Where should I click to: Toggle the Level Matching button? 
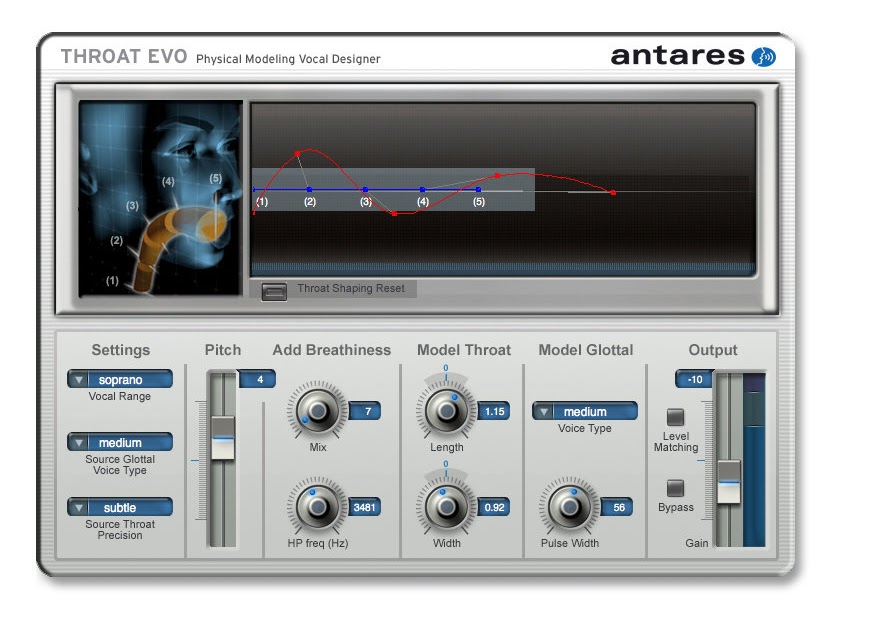[675, 417]
